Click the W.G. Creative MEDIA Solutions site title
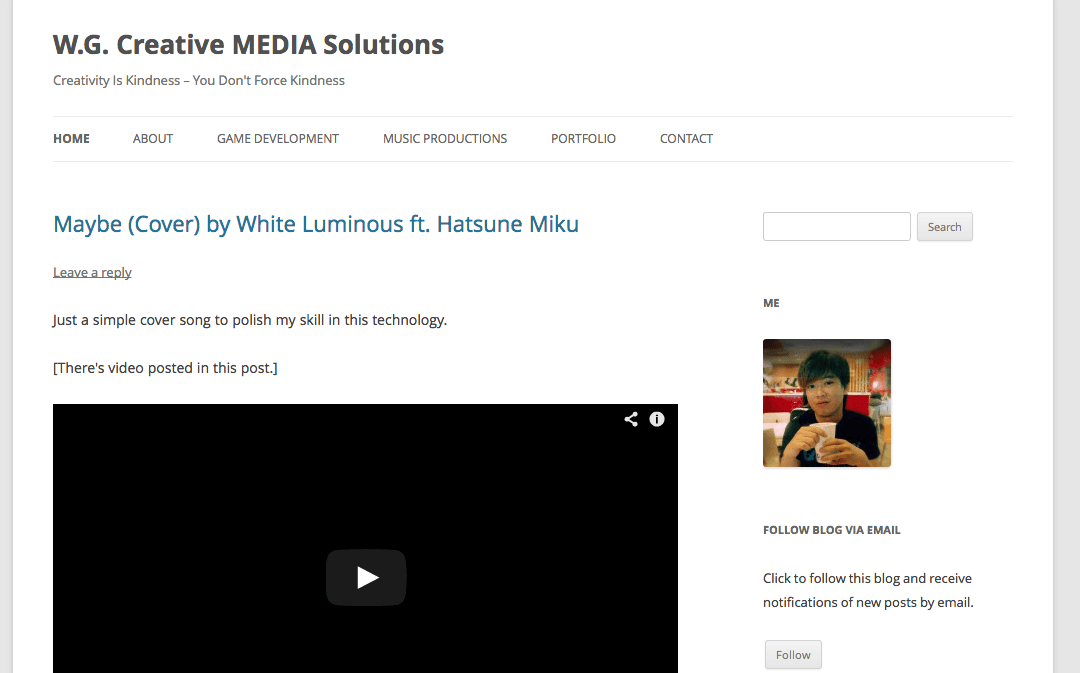Image resolution: width=1080 pixels, height=673 pixels. [249, 45]
